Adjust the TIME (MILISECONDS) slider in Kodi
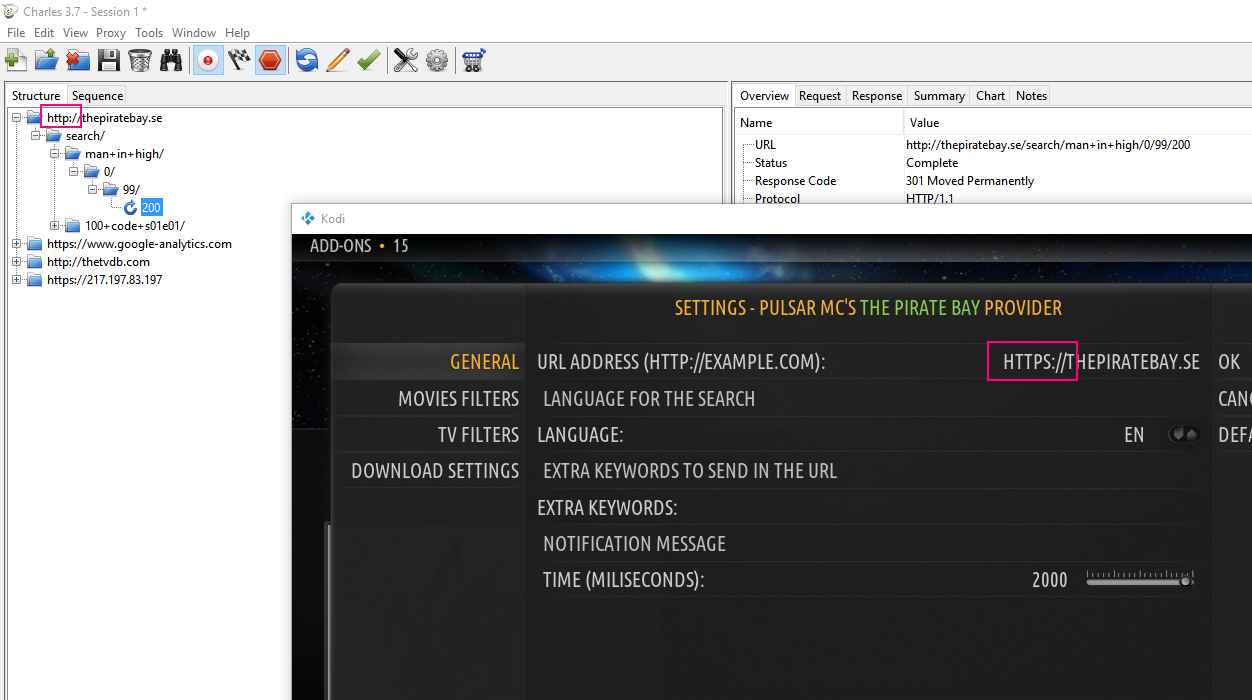The image size is (1252, 700). tap(1140, 579)
